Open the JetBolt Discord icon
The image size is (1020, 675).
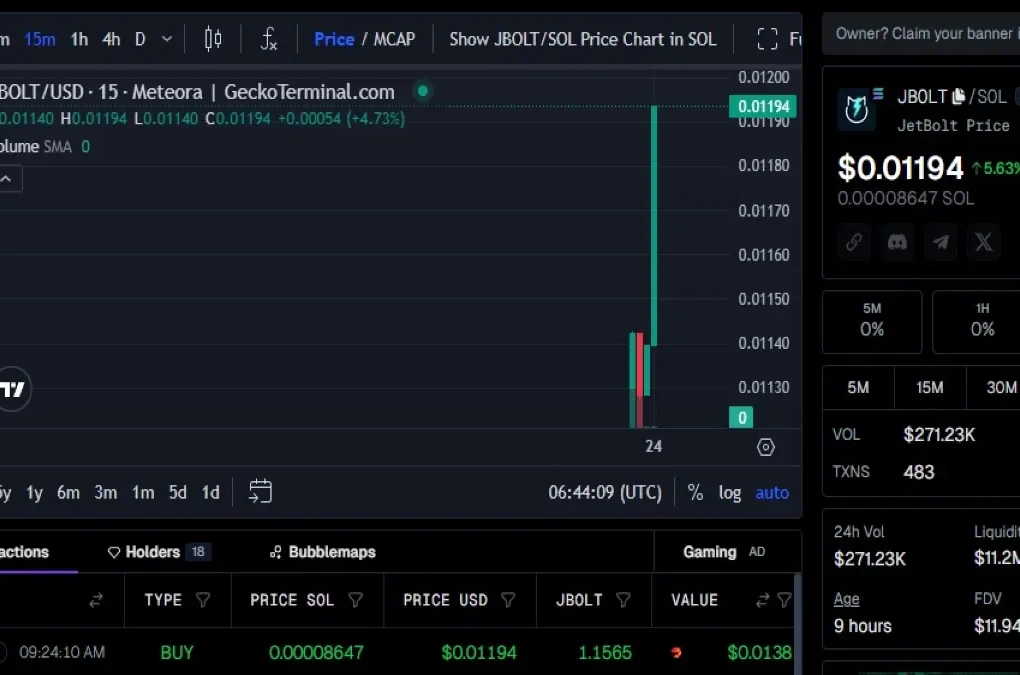[x=897, y=243]
